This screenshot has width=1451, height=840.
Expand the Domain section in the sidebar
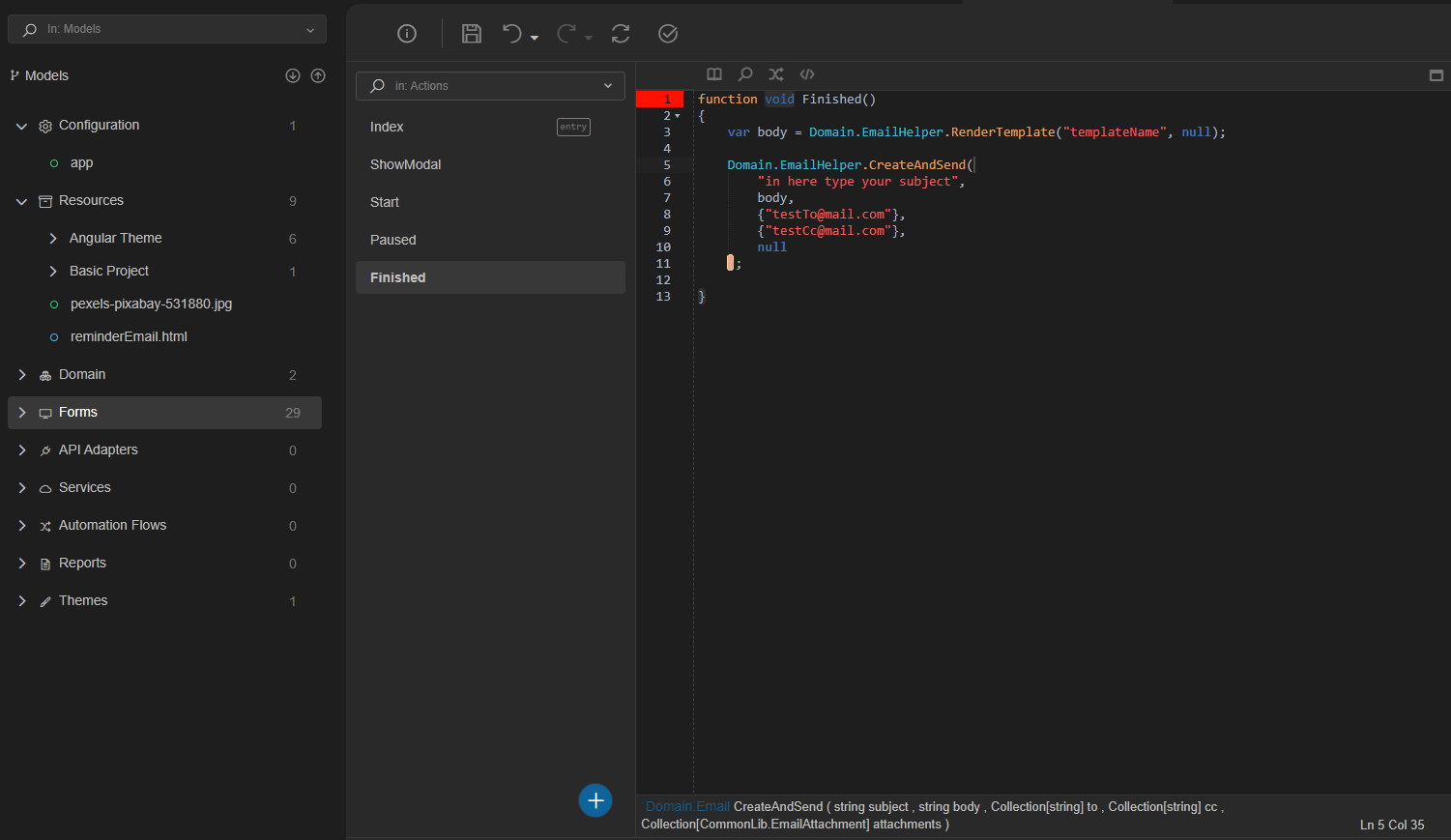tap(22, 374)
